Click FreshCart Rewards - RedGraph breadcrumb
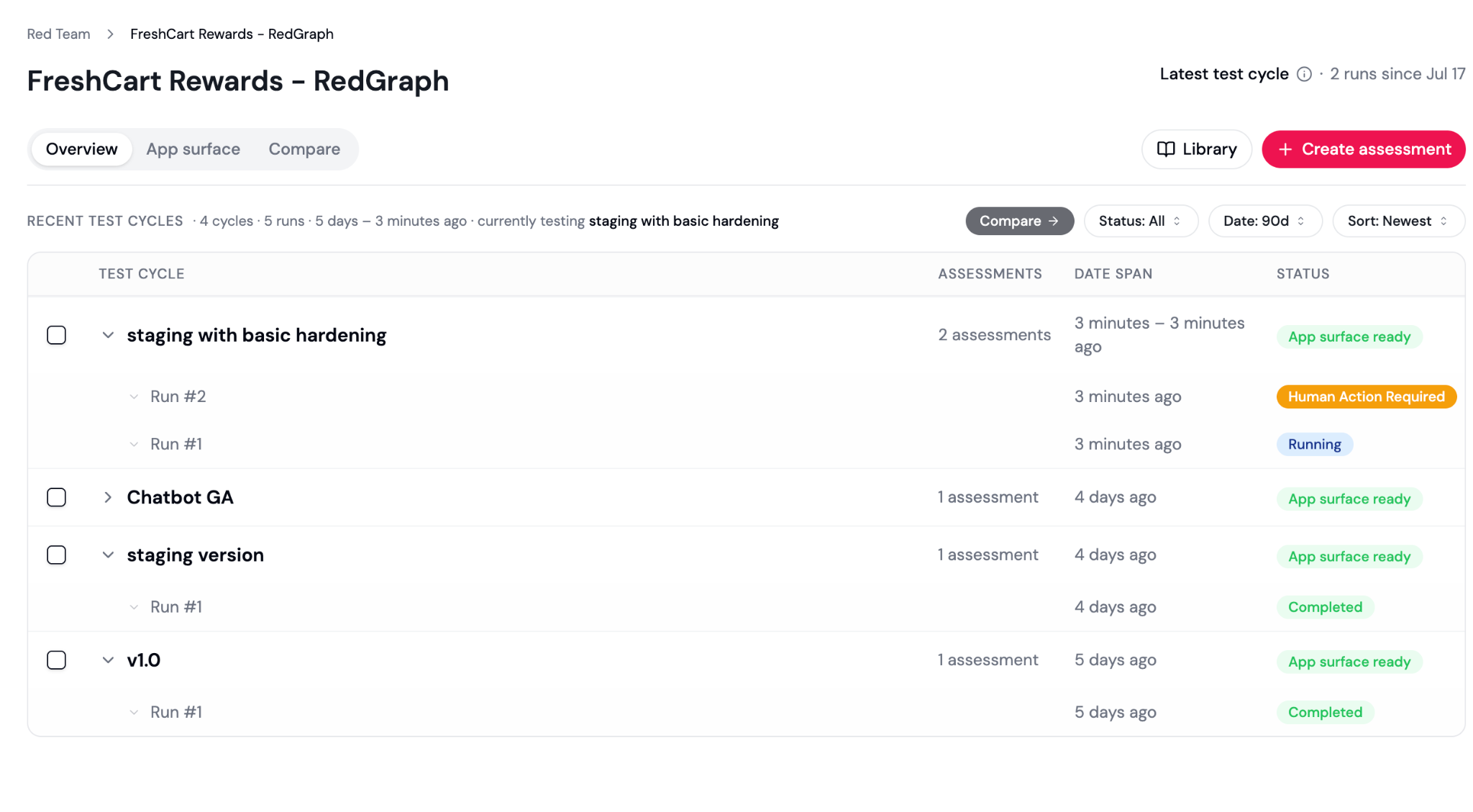Image resolution: width=1473 pixels, height=812 pixels. click(232, 34)
